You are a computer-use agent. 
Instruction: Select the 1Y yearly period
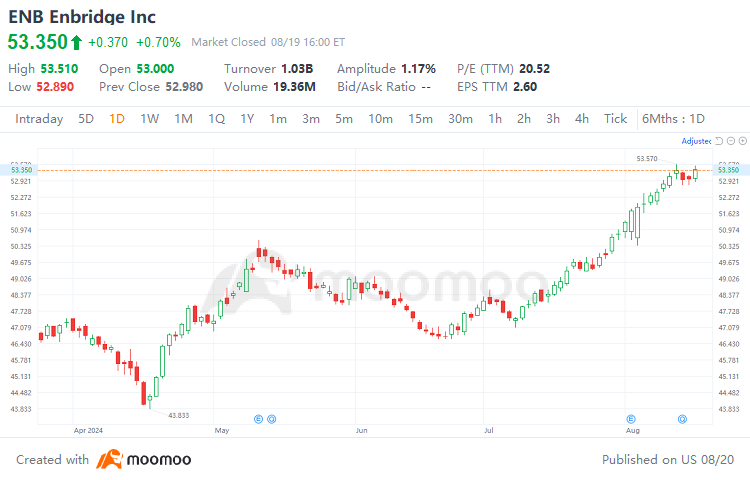pos(247,119)
